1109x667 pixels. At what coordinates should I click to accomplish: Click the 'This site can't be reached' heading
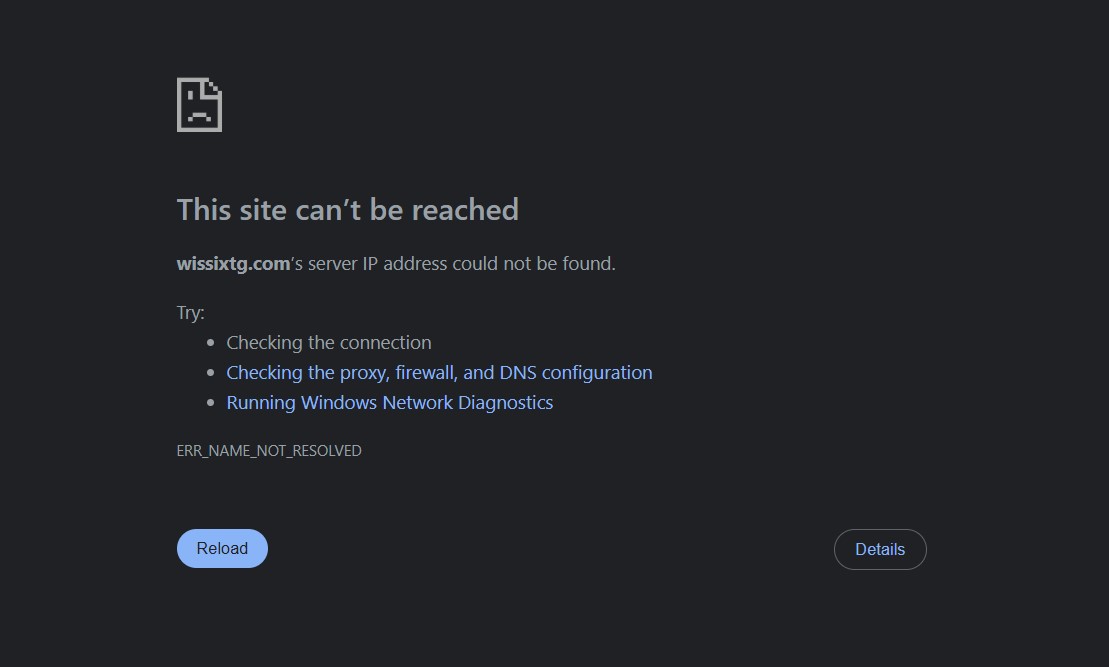point(348,209)
